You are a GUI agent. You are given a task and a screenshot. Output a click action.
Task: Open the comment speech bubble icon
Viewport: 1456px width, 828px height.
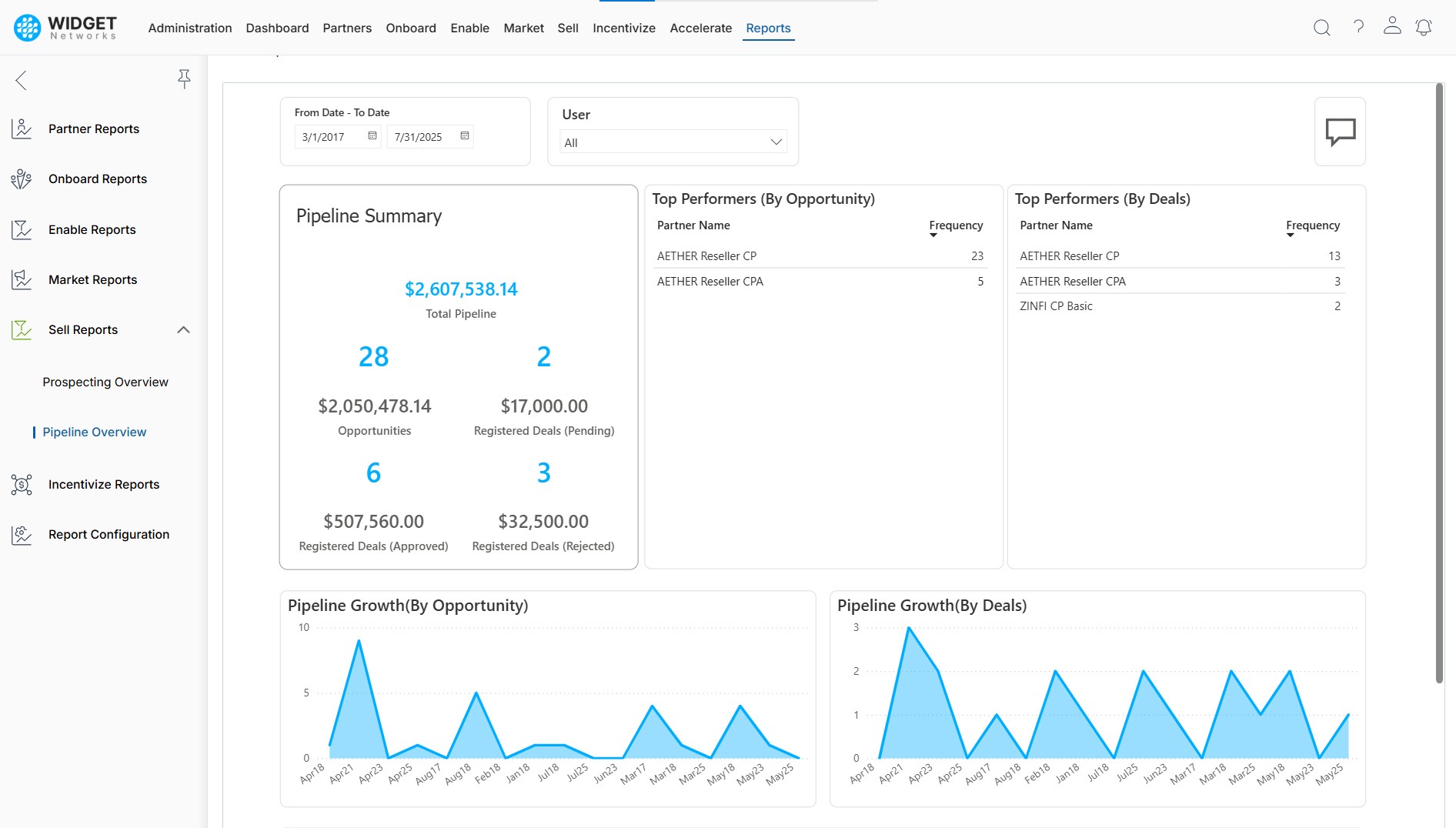click(x=1340, y=132)
